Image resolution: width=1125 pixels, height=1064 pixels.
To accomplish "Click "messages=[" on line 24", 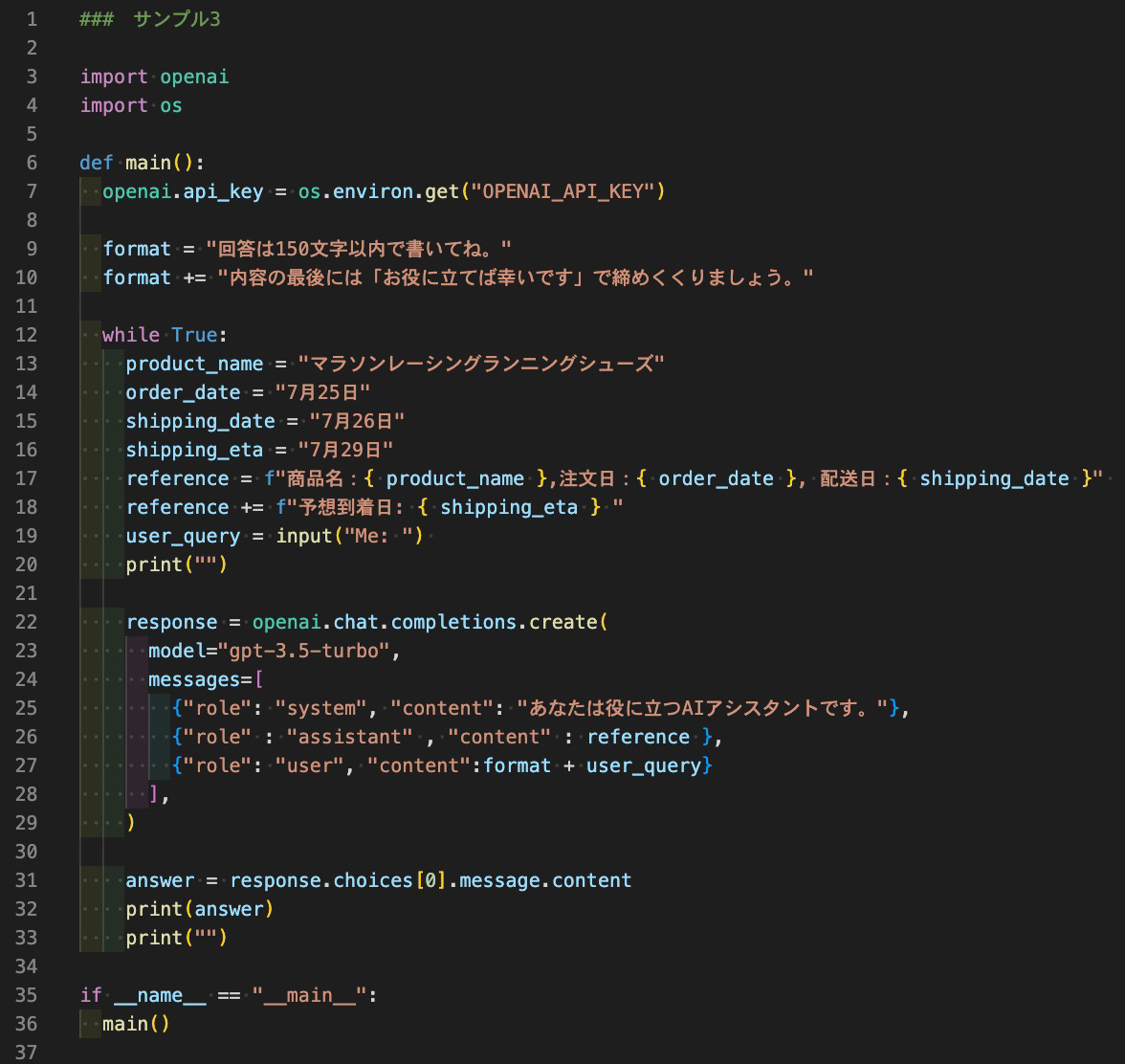I will [x=206, y=679].
